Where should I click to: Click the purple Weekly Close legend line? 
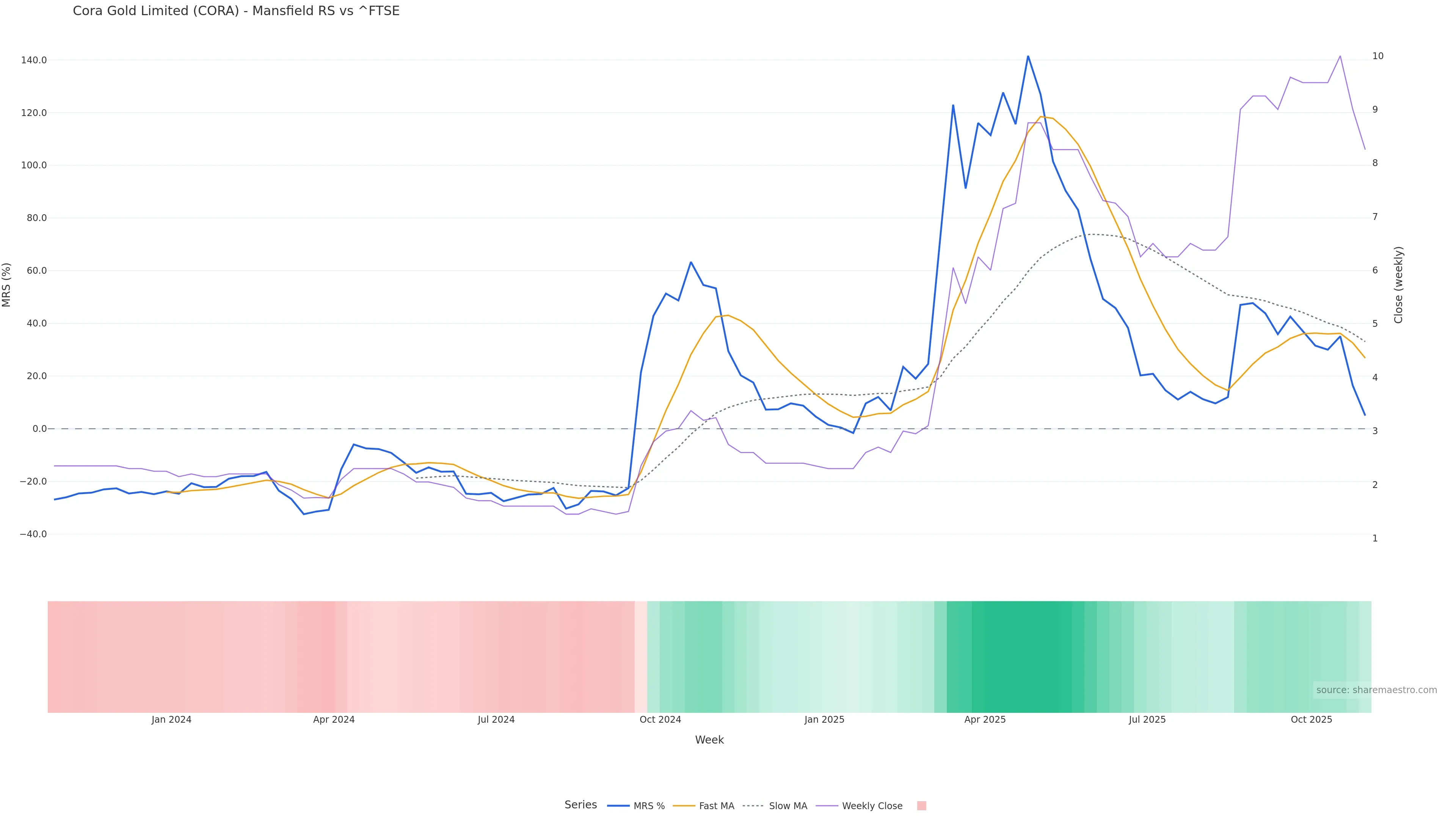[x=827, y=805]
